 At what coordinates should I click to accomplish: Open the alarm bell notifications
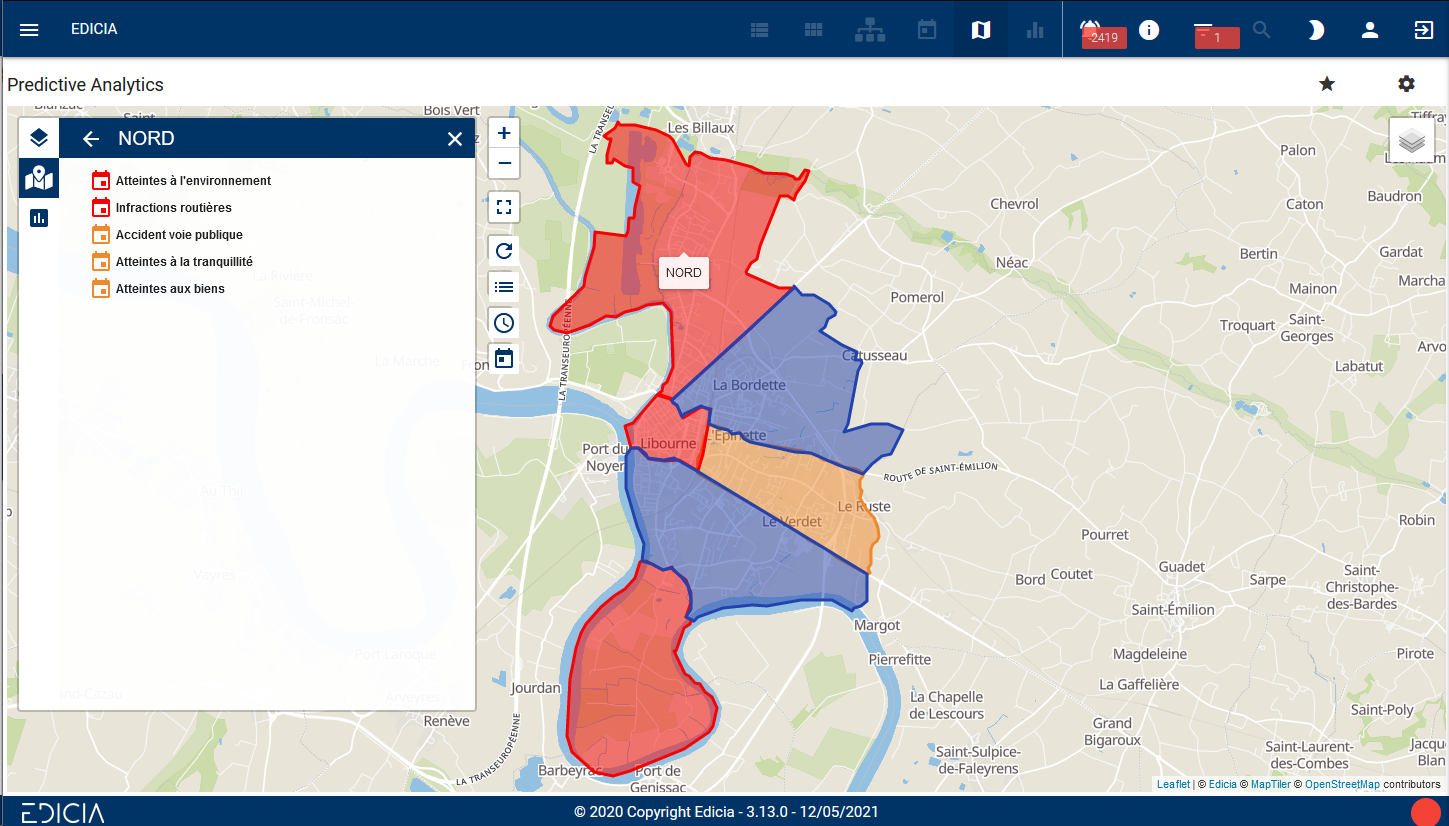click(x=1090, y=29)
